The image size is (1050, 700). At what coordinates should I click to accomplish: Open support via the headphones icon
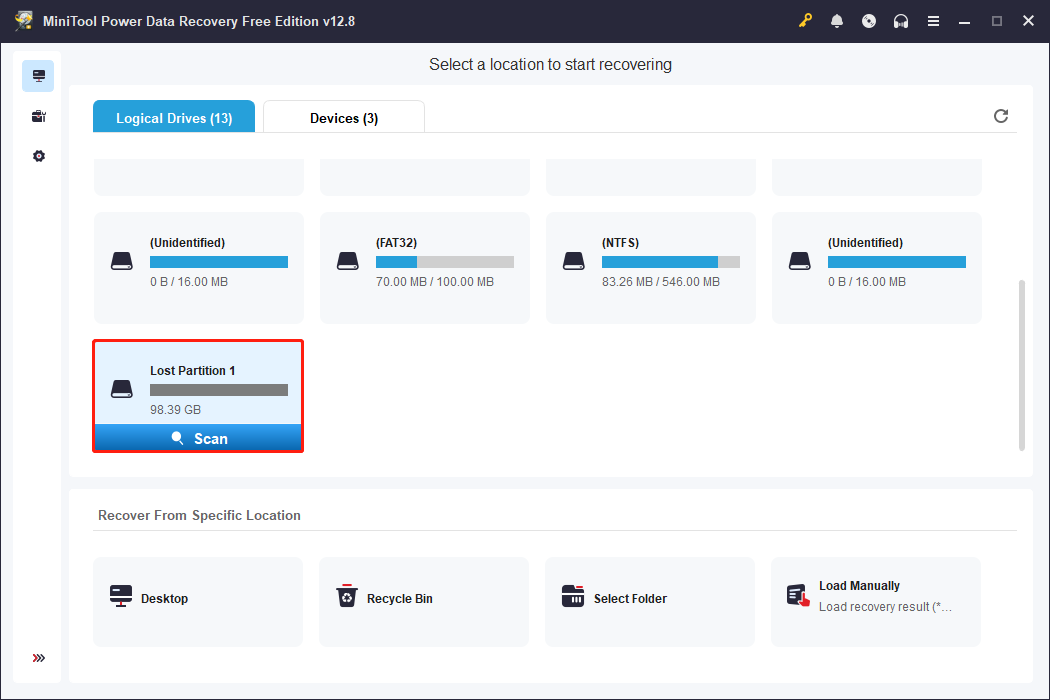901,21
